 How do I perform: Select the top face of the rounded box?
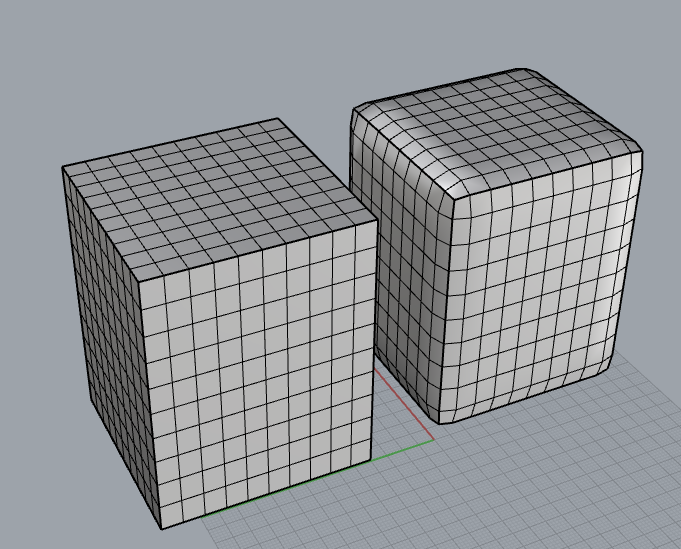[500, 130]
